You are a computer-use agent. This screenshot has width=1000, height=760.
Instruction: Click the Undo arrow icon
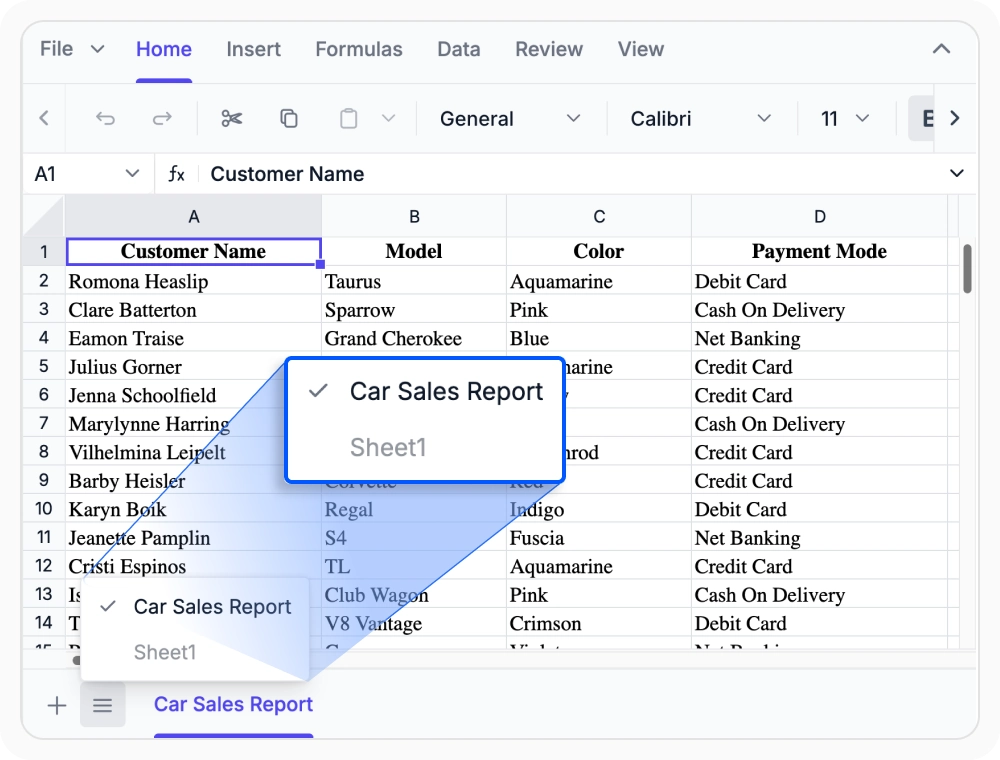(x=105, y=119)
